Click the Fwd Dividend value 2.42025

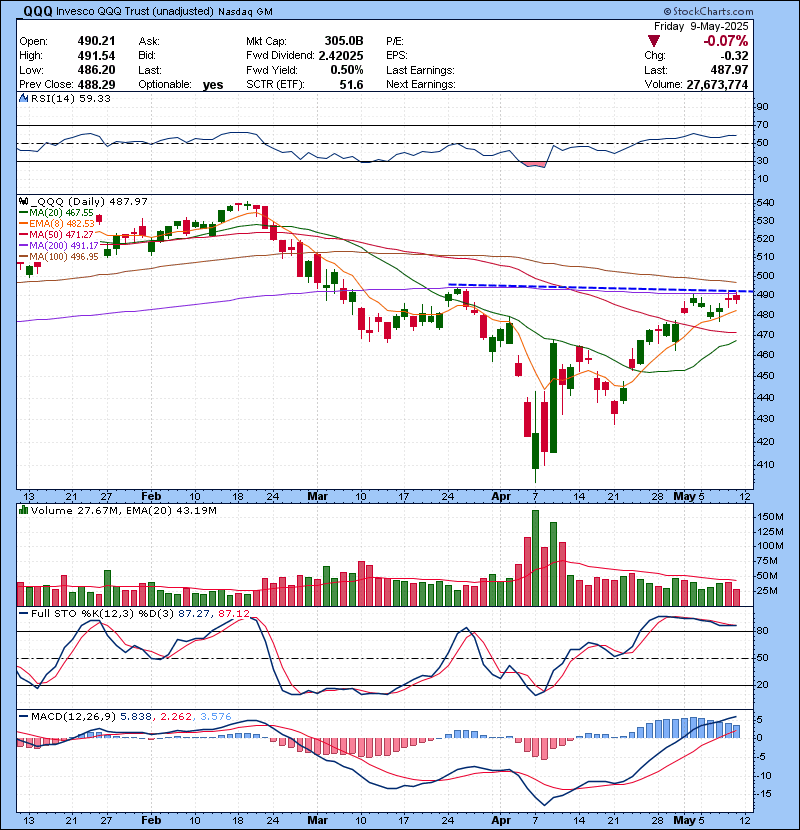341,56
